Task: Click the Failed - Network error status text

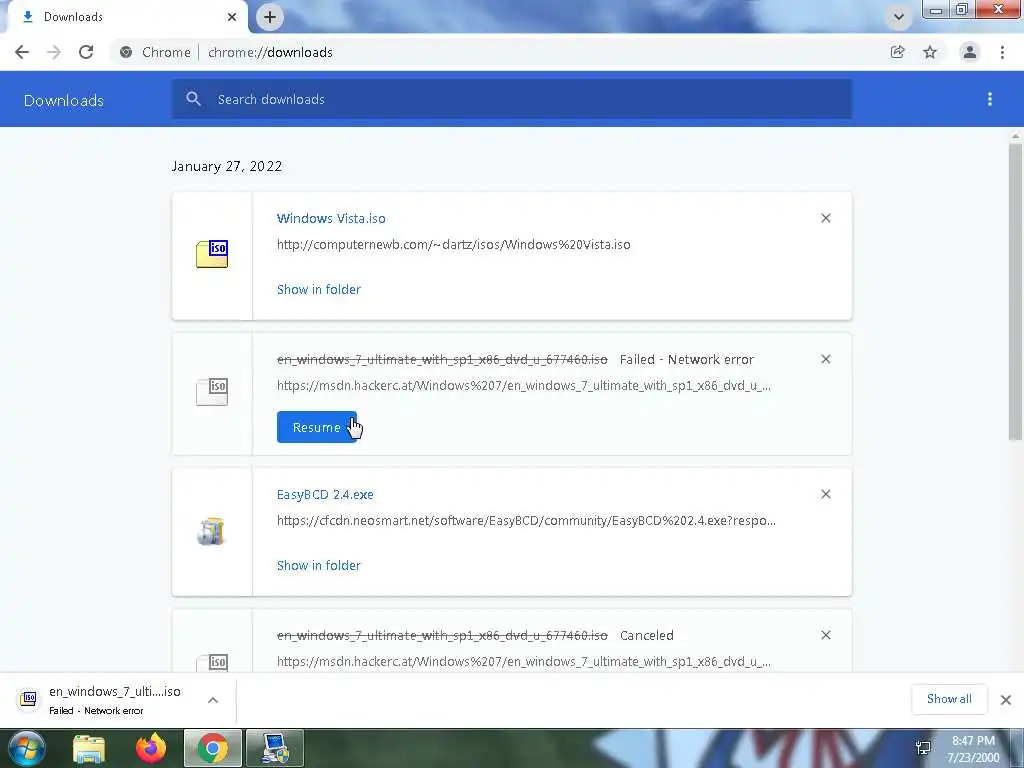Action: tap(686, 359)
